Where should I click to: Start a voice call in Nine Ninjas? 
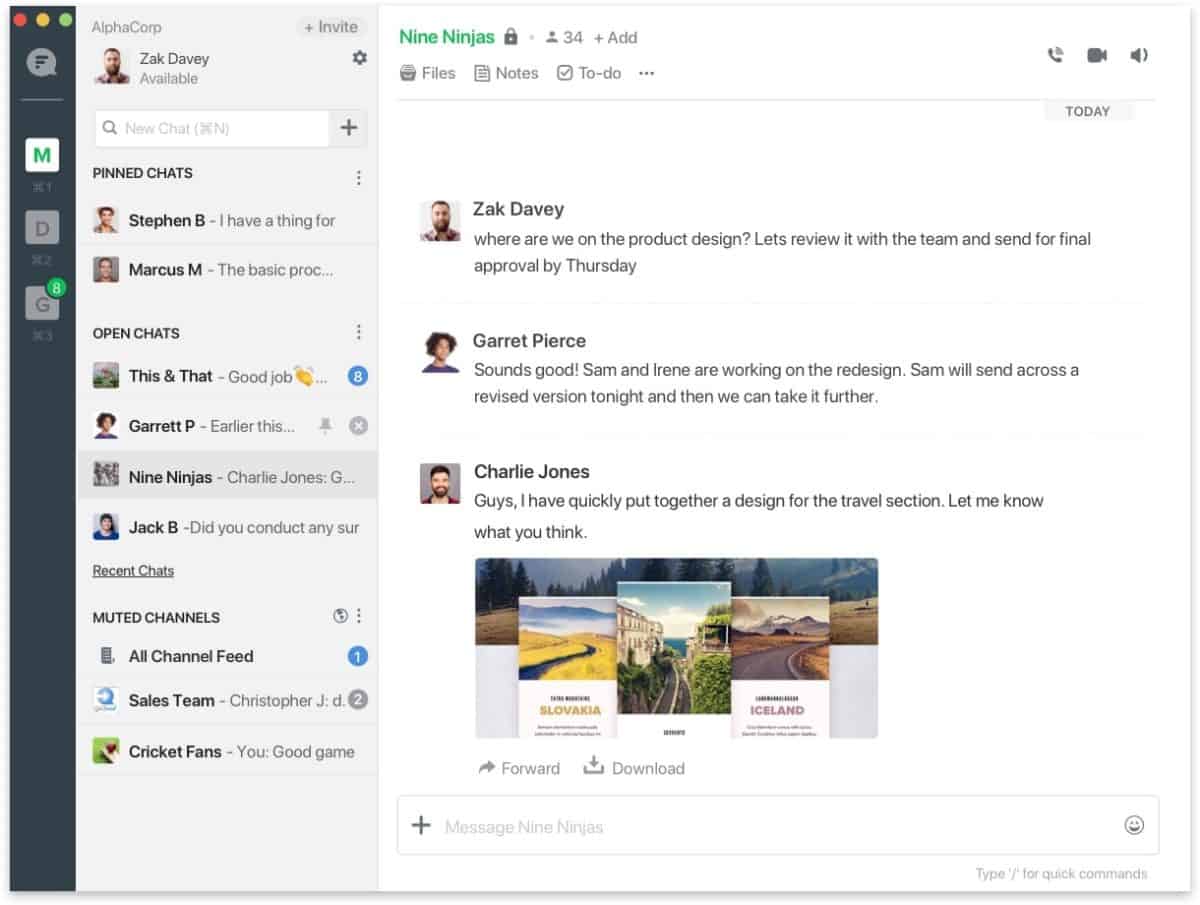pyautogui.click(x=1054, y=56)
